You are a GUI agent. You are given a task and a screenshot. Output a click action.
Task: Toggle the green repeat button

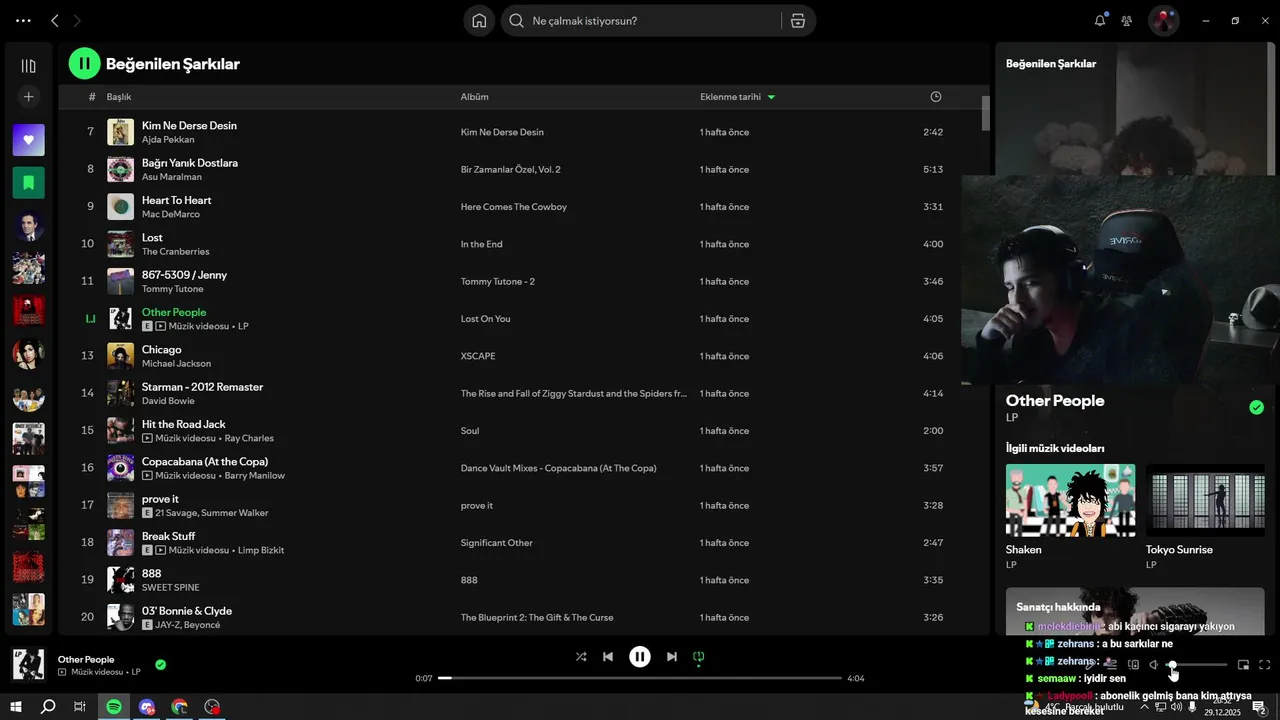[699, 657]
